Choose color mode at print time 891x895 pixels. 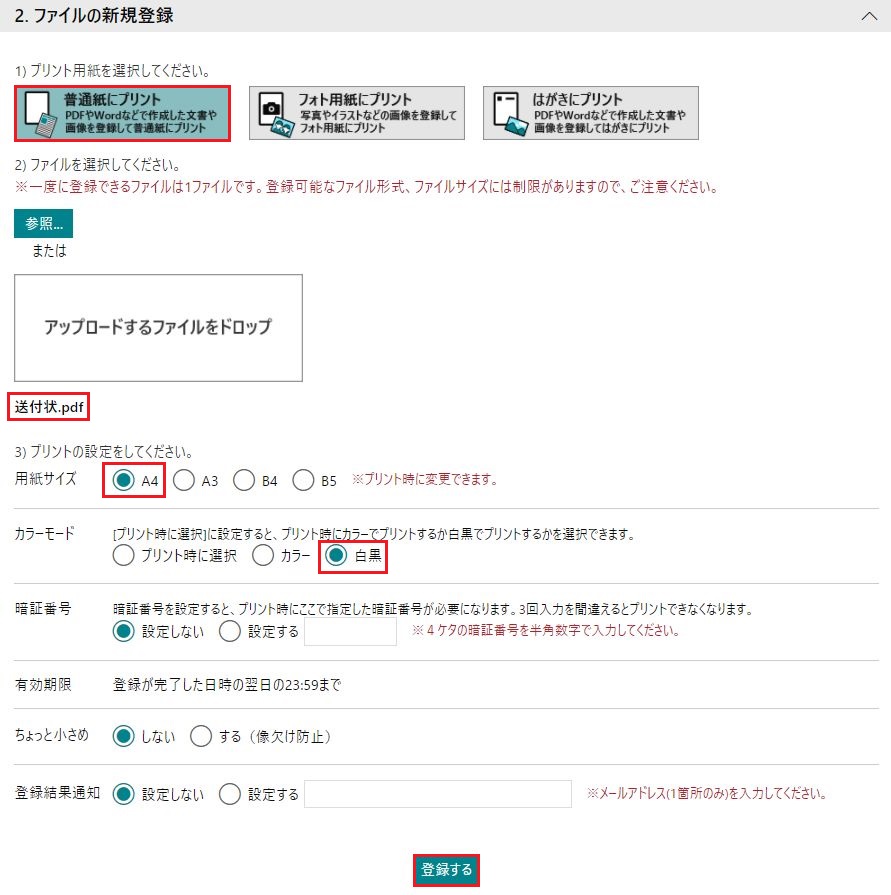tap(124, 556)
